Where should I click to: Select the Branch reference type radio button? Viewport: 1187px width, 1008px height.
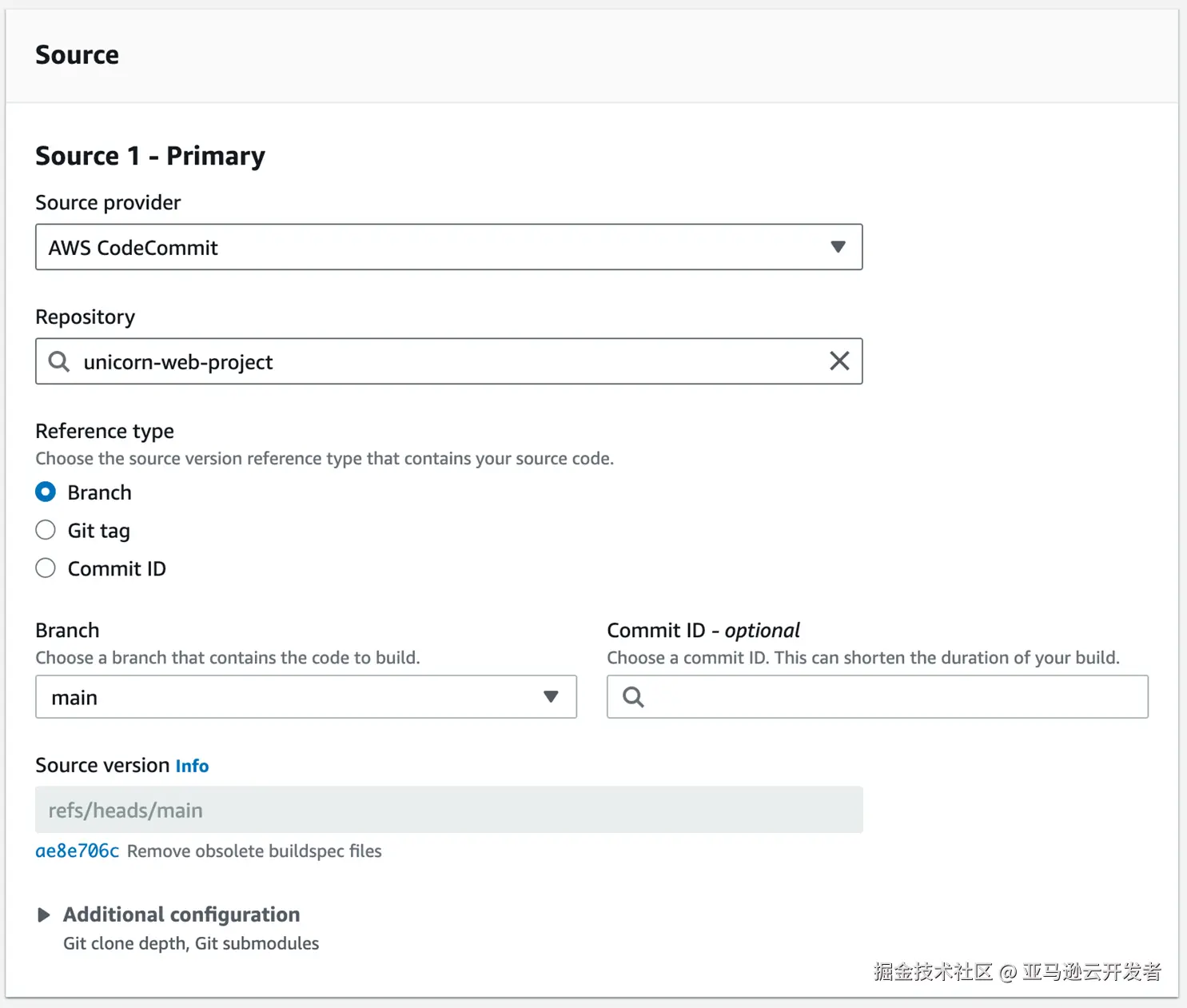[x=46, y=492]
